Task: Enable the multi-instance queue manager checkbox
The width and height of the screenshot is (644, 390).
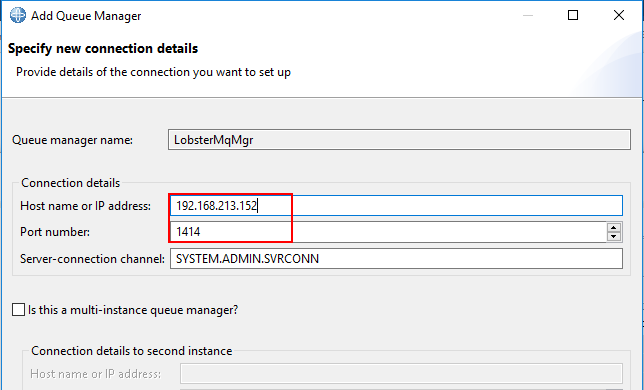Action: tap(18, 310)
